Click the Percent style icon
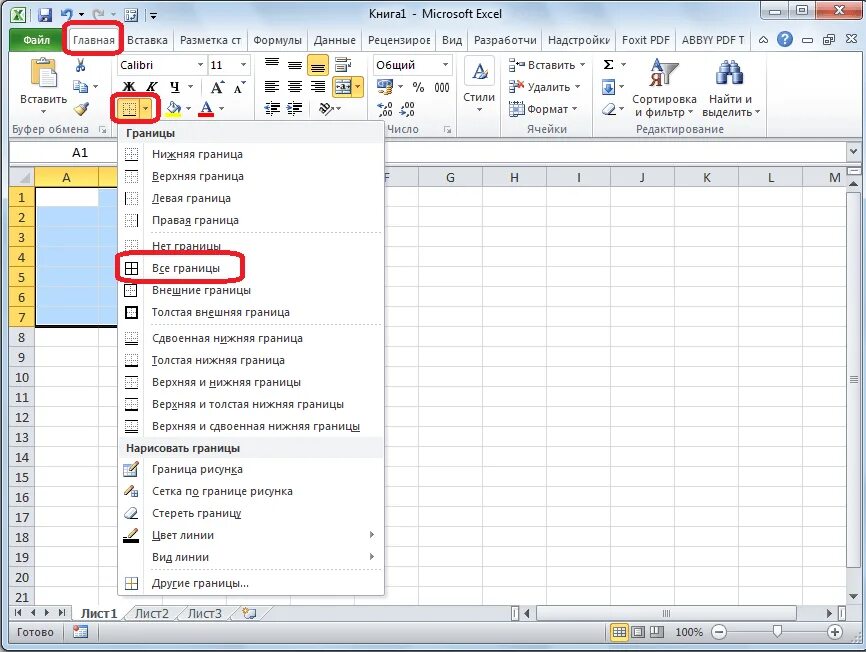This screenshot has width=866, height=652. click(x=419, y=87)
